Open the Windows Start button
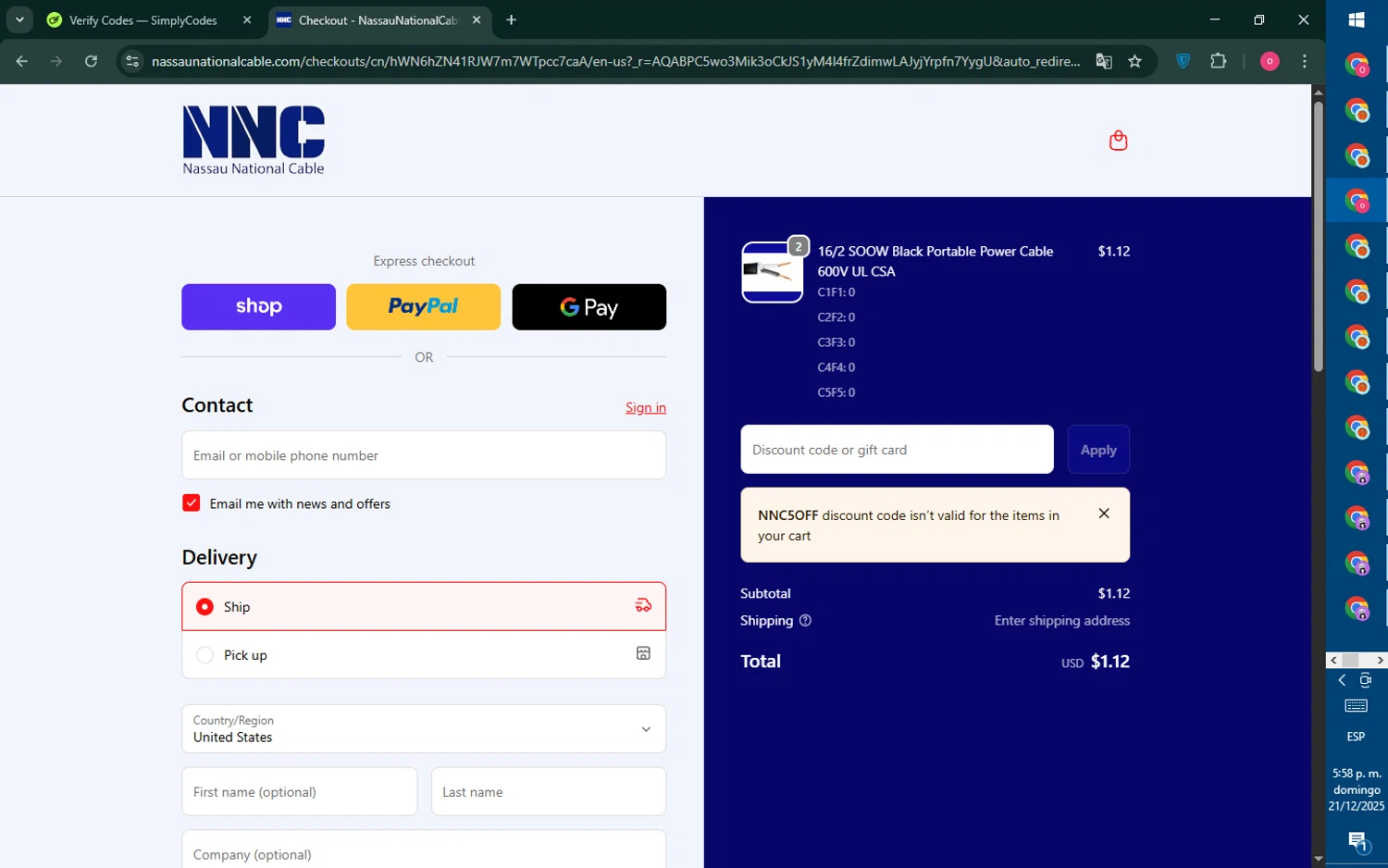Image resolution: width=1388 pixels, height=868 pixels. pos(1357,19)
